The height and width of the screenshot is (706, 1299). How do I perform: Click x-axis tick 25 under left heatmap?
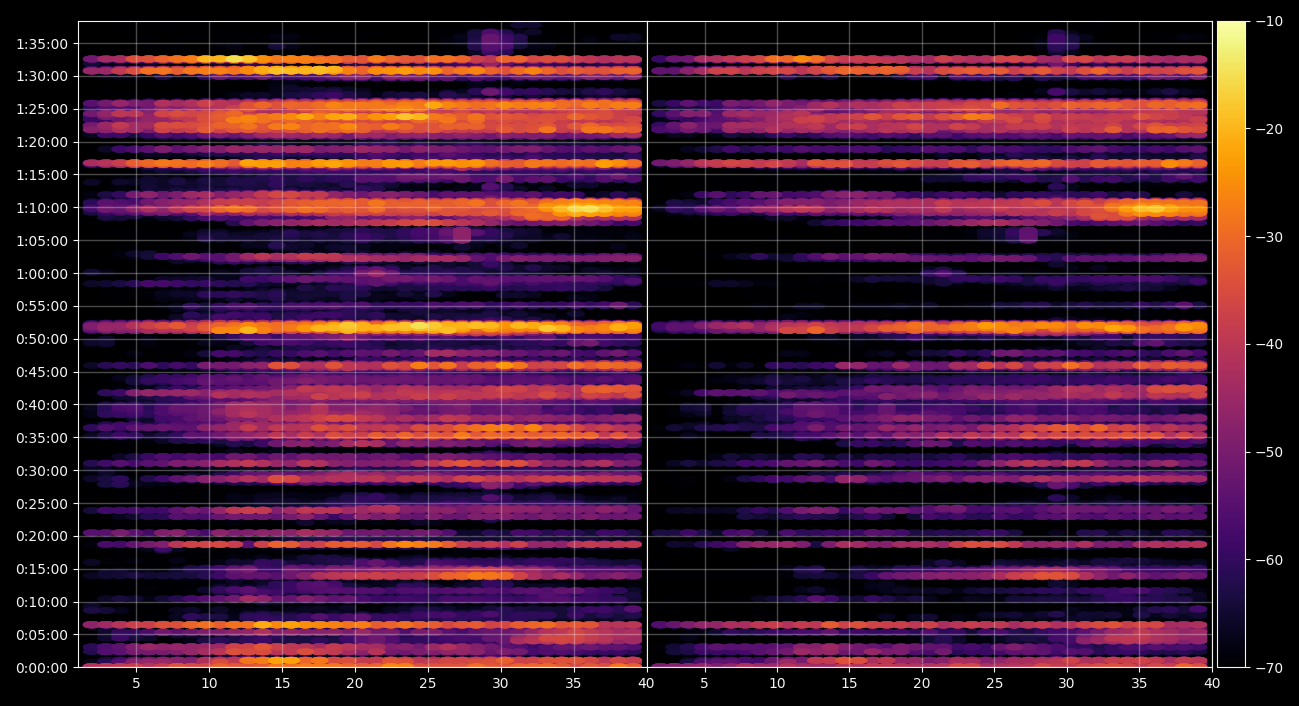(x=428, y=684)
